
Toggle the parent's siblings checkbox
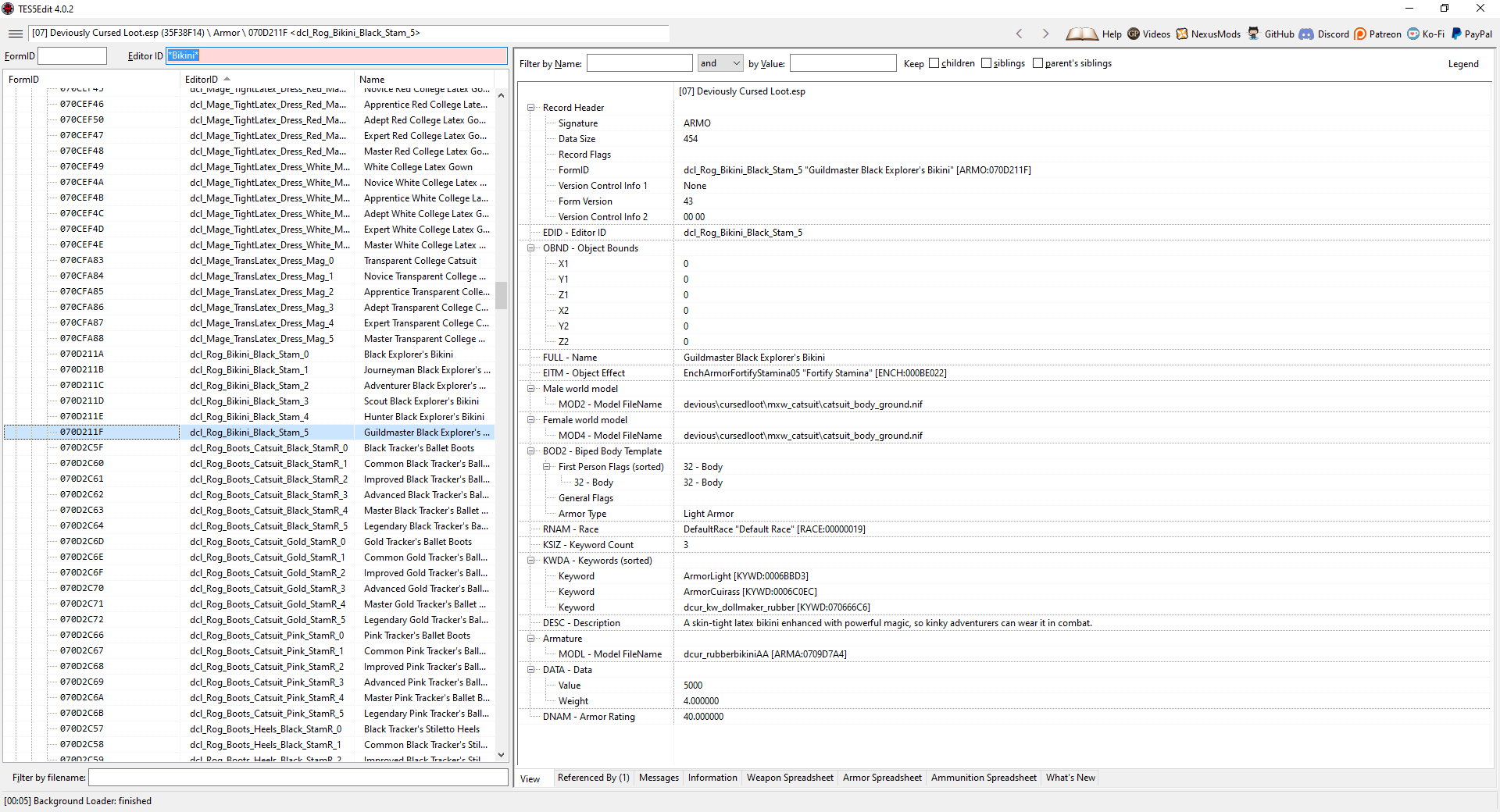coord(1037,63)
